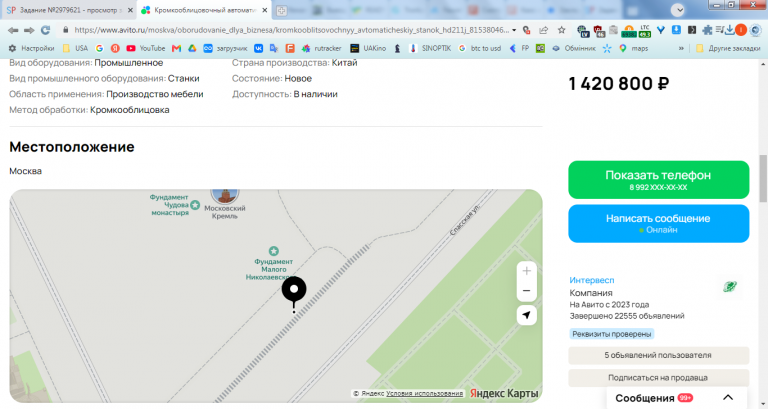The image size is (768, 409).
Task: Open the blue download extension icon
Action: coord(676,30)
